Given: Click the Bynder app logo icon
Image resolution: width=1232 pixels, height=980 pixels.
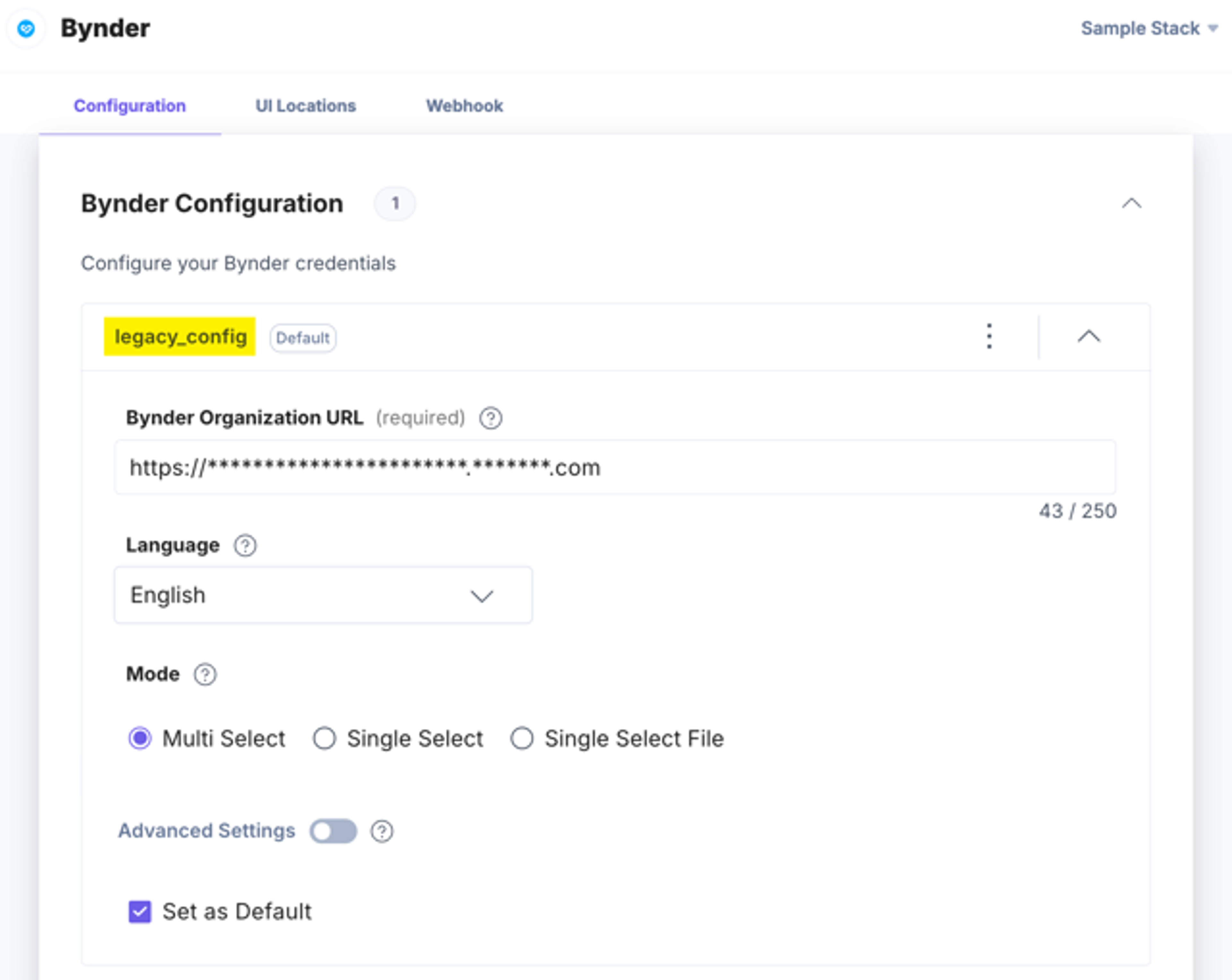Looking at the screenshot, I should pyautogui.click(x=26, y=28).
